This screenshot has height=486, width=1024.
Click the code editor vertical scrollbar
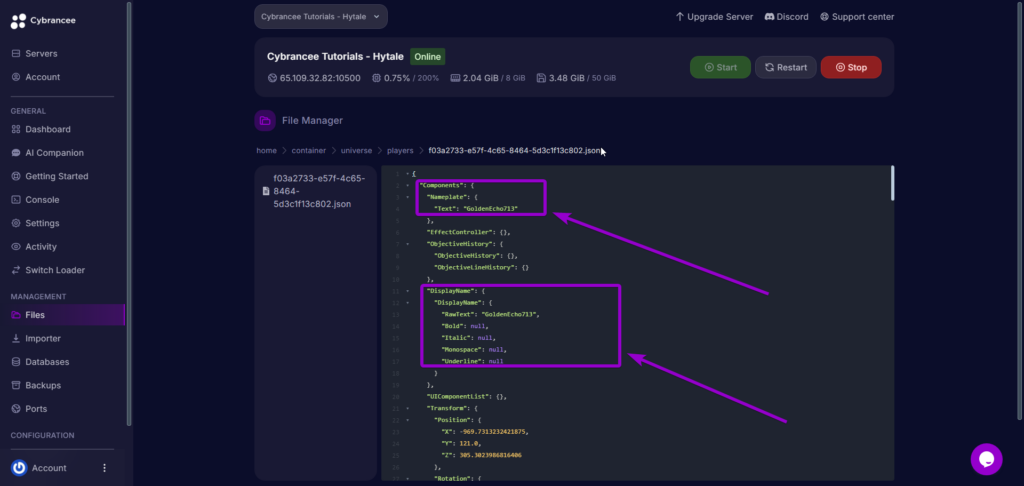[891, 185]
